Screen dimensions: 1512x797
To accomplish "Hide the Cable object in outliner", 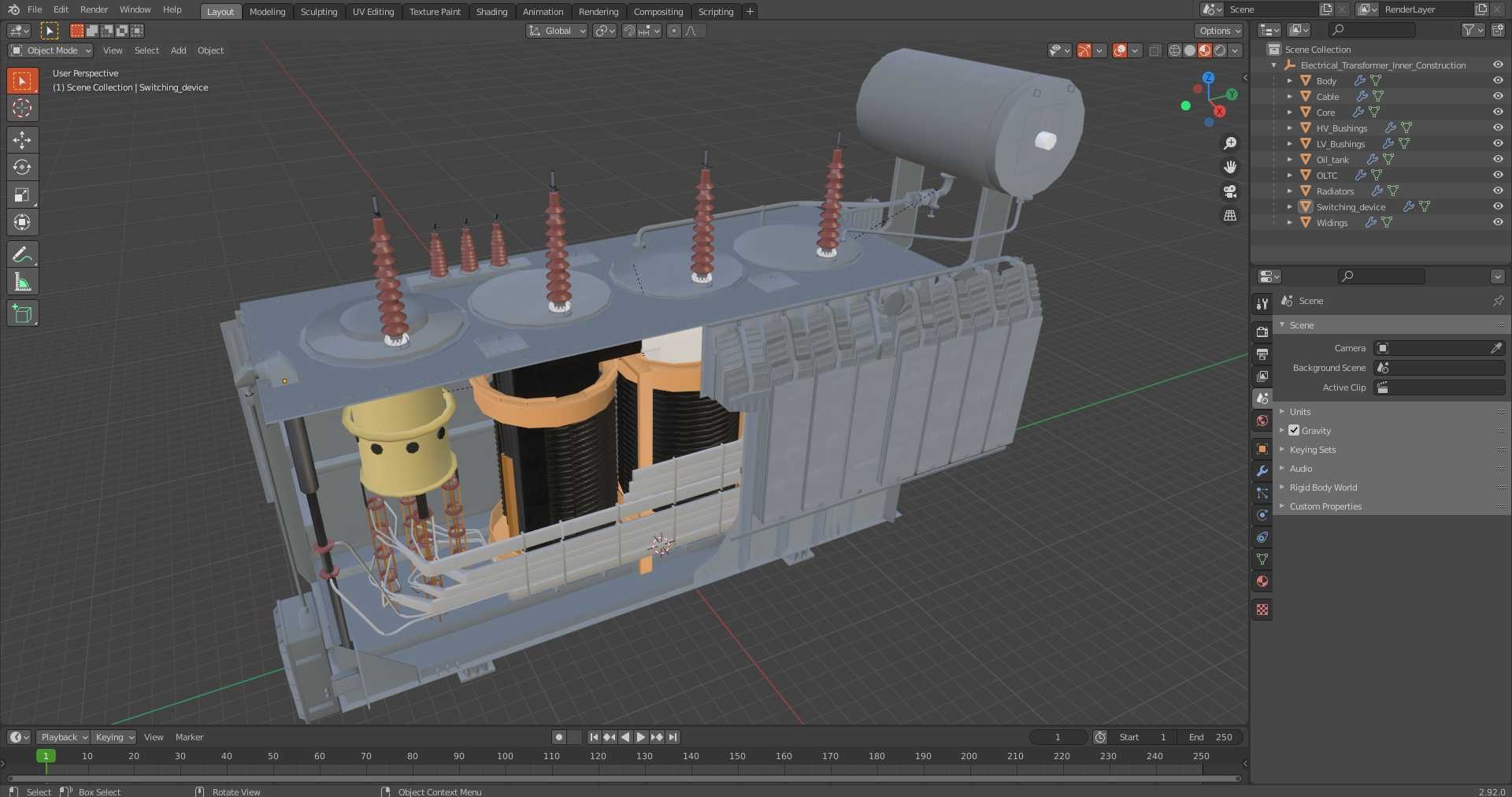I will 1498,96.
